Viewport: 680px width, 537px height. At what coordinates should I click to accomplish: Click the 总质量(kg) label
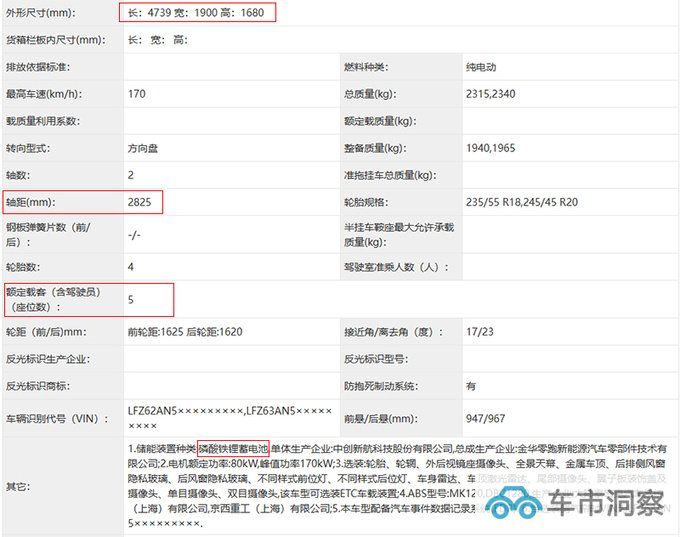tap(370, 94)
